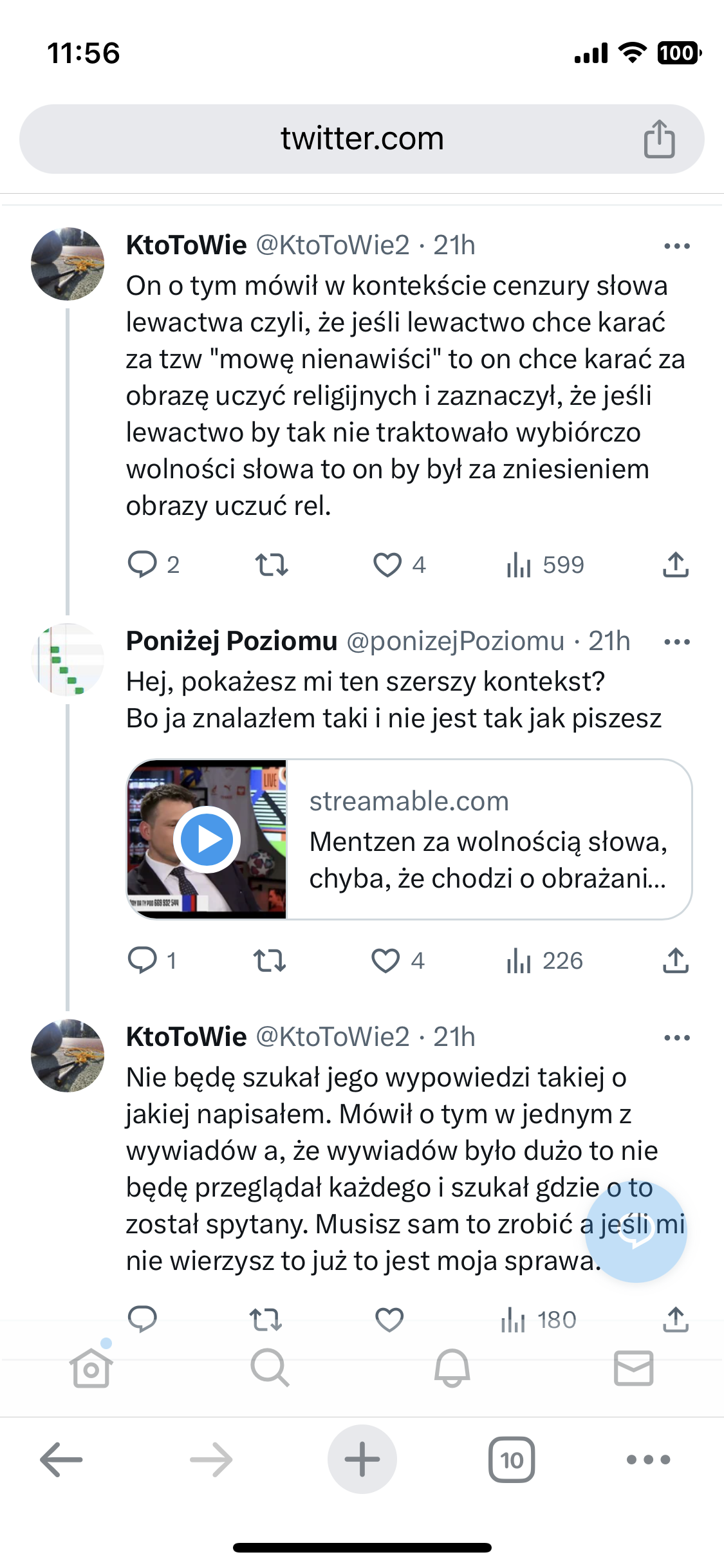Screen dimensions: 724x1568
Task: Open Notifications bell tab
Action: pyautogui.click(x=452, y=1368)
